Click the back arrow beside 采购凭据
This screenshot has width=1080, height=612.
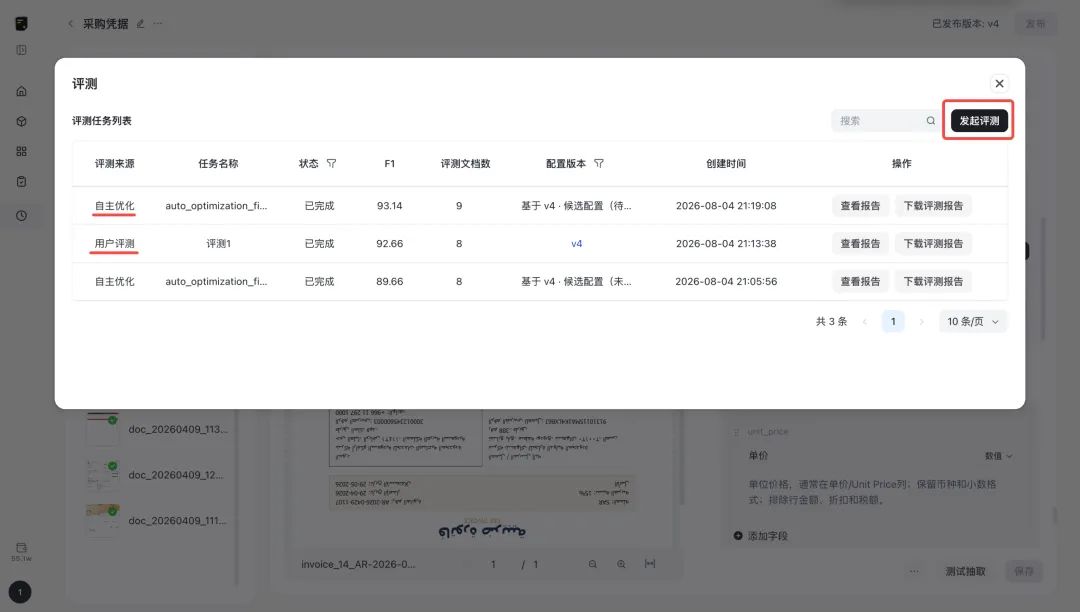click(70, 23)
